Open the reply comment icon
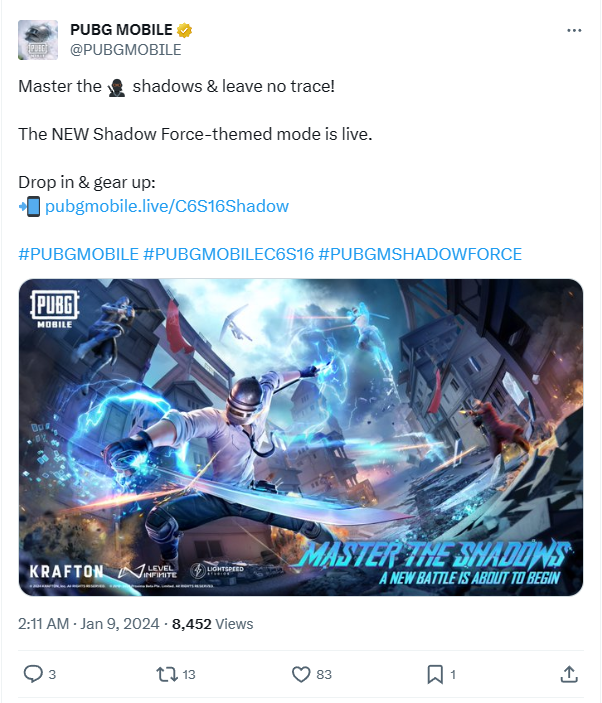Viewport: 602px width, 703px height. tap(33, 674)
